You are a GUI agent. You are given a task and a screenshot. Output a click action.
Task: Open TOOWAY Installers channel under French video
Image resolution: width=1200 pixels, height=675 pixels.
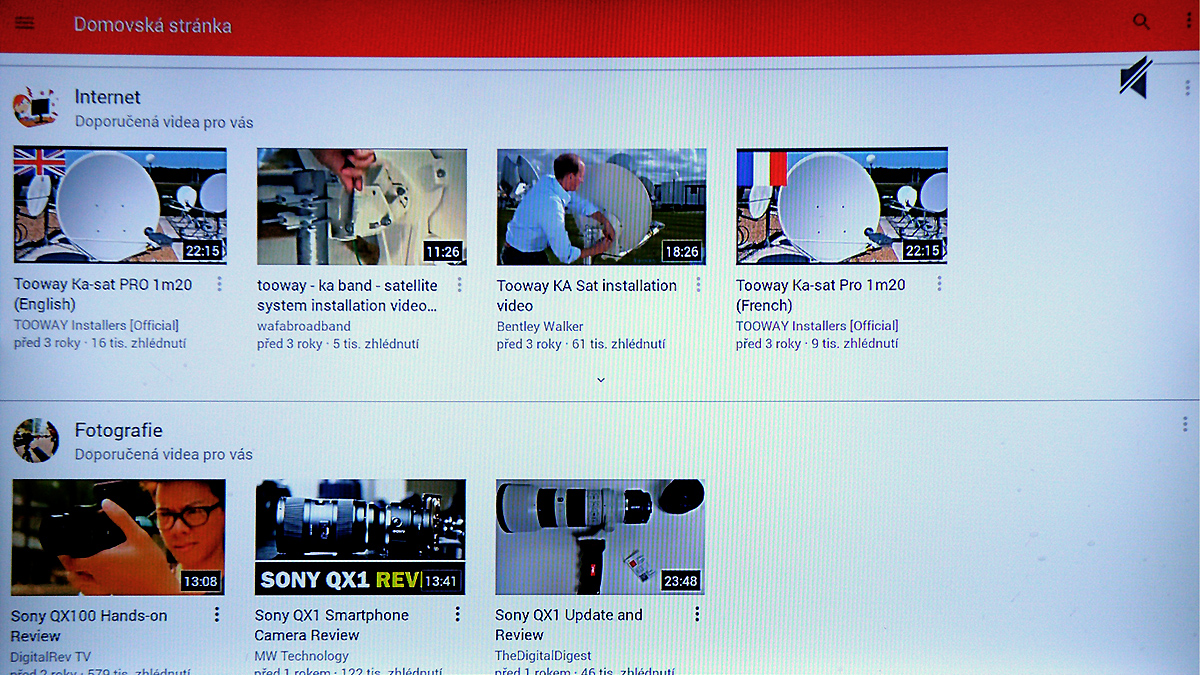tap(817, 325)
